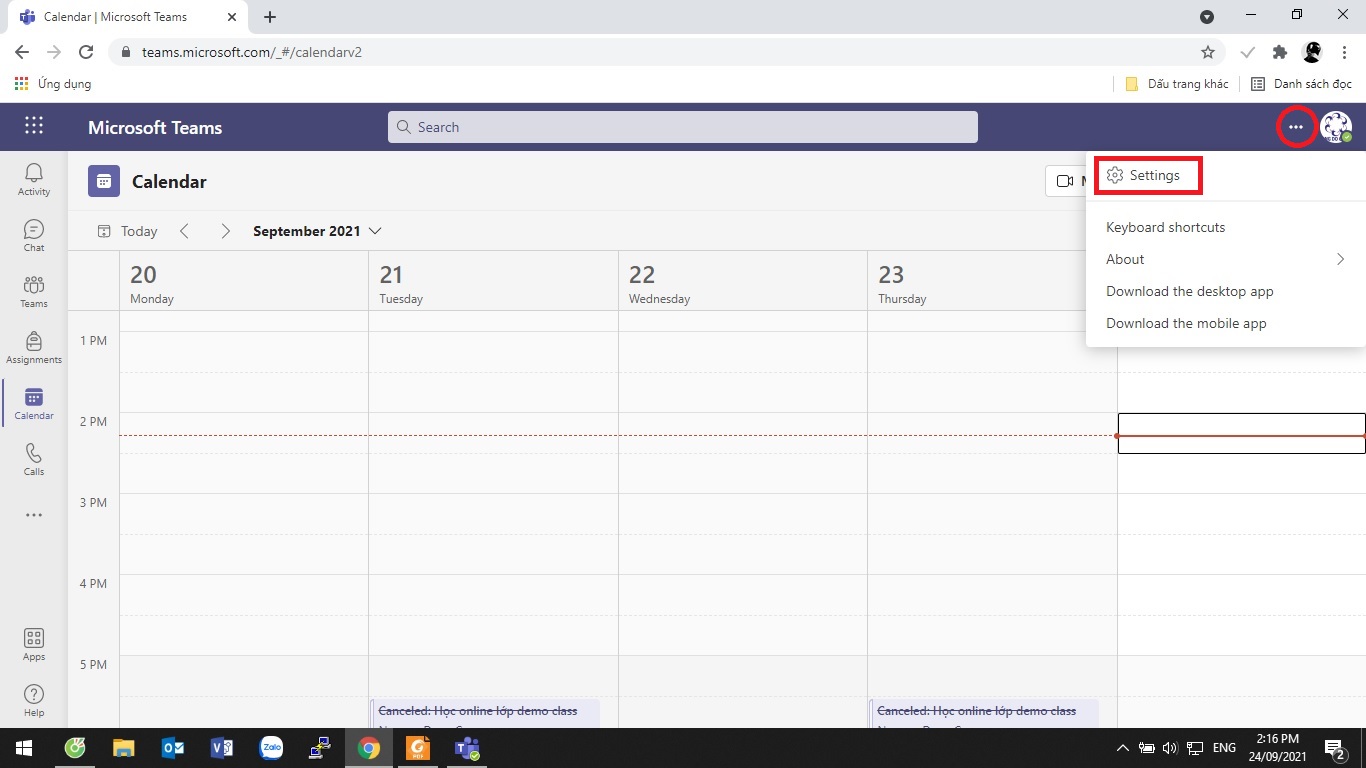
Task: Click Download the desktop app
Action: pyautogui.click(x=1189, y=291)
